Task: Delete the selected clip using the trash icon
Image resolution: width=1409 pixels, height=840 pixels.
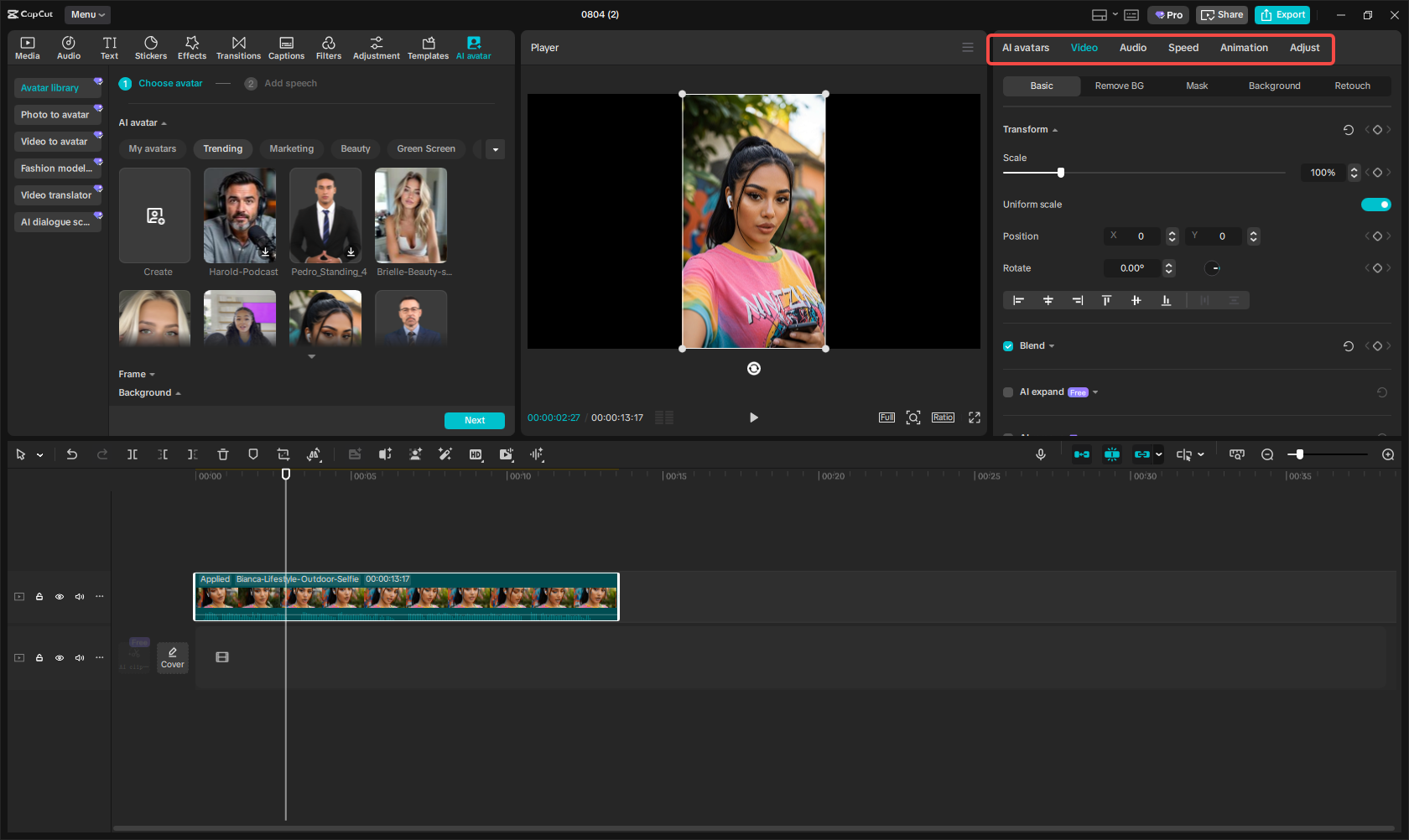Action: (222, 454)
